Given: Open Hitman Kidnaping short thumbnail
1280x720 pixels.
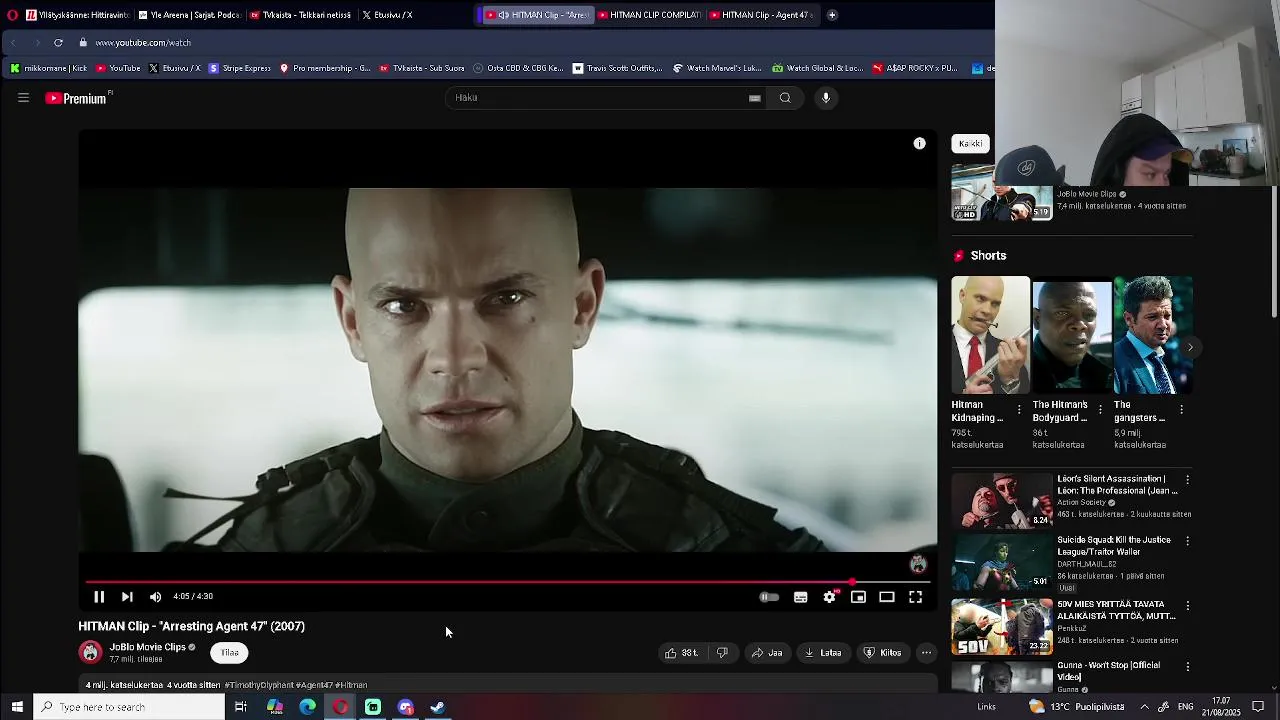Looking at the screenshot, I should (x=990, y=335).
